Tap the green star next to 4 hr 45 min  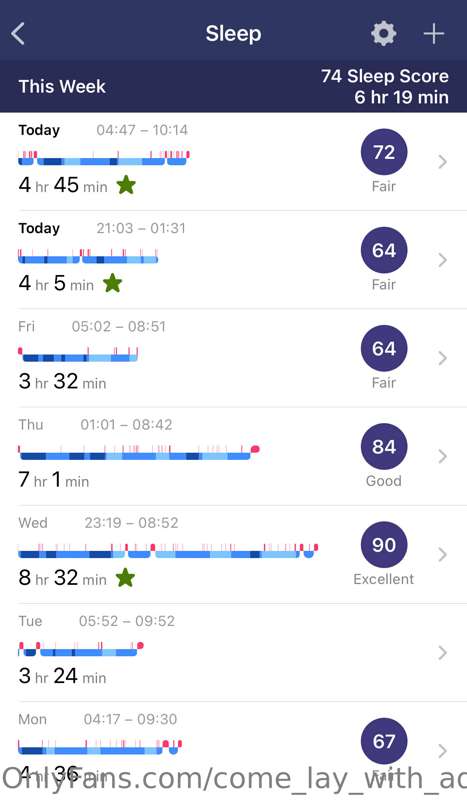coord(126,185)
